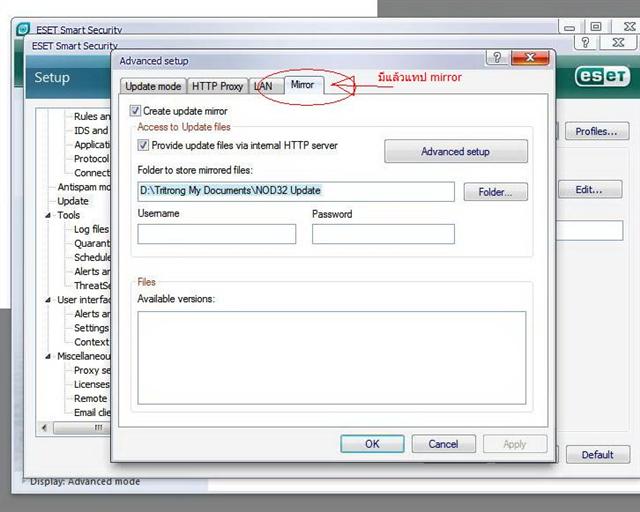Image resolution: width=640 pixels, height=512 pixels.
Task: Confirm with the OK button
Action: click(x=372, y=444)
